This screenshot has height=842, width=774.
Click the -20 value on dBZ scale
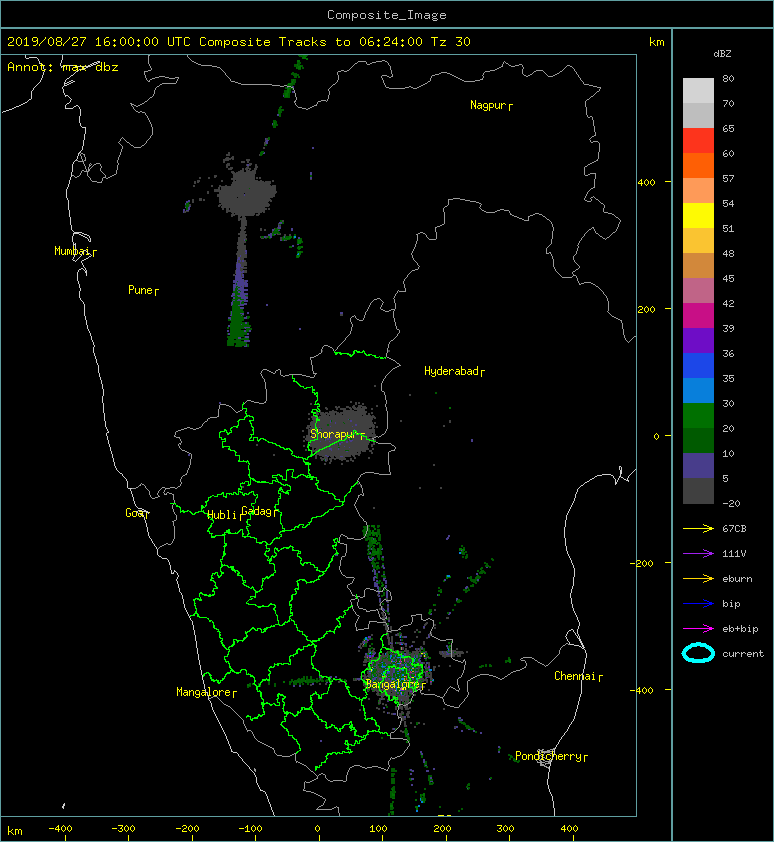point(731,504)
